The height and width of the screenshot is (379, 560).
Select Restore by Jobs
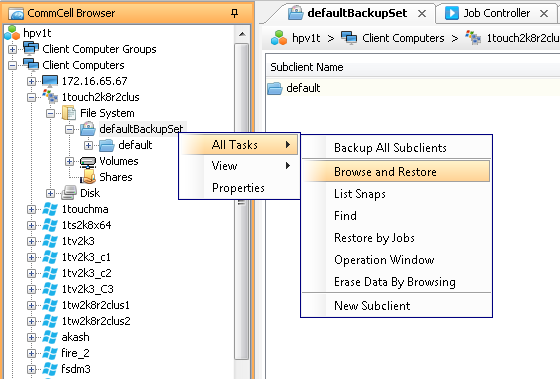coord(396,238)
